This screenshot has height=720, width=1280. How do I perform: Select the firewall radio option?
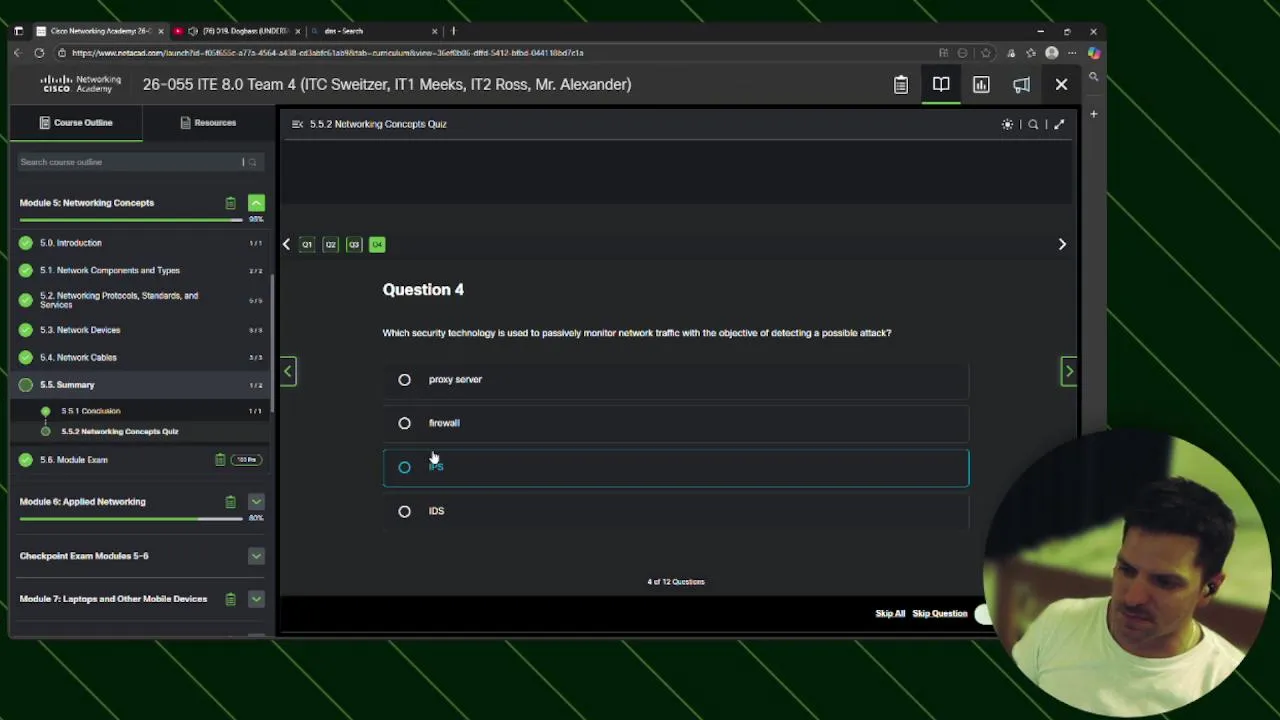[404, 424]
